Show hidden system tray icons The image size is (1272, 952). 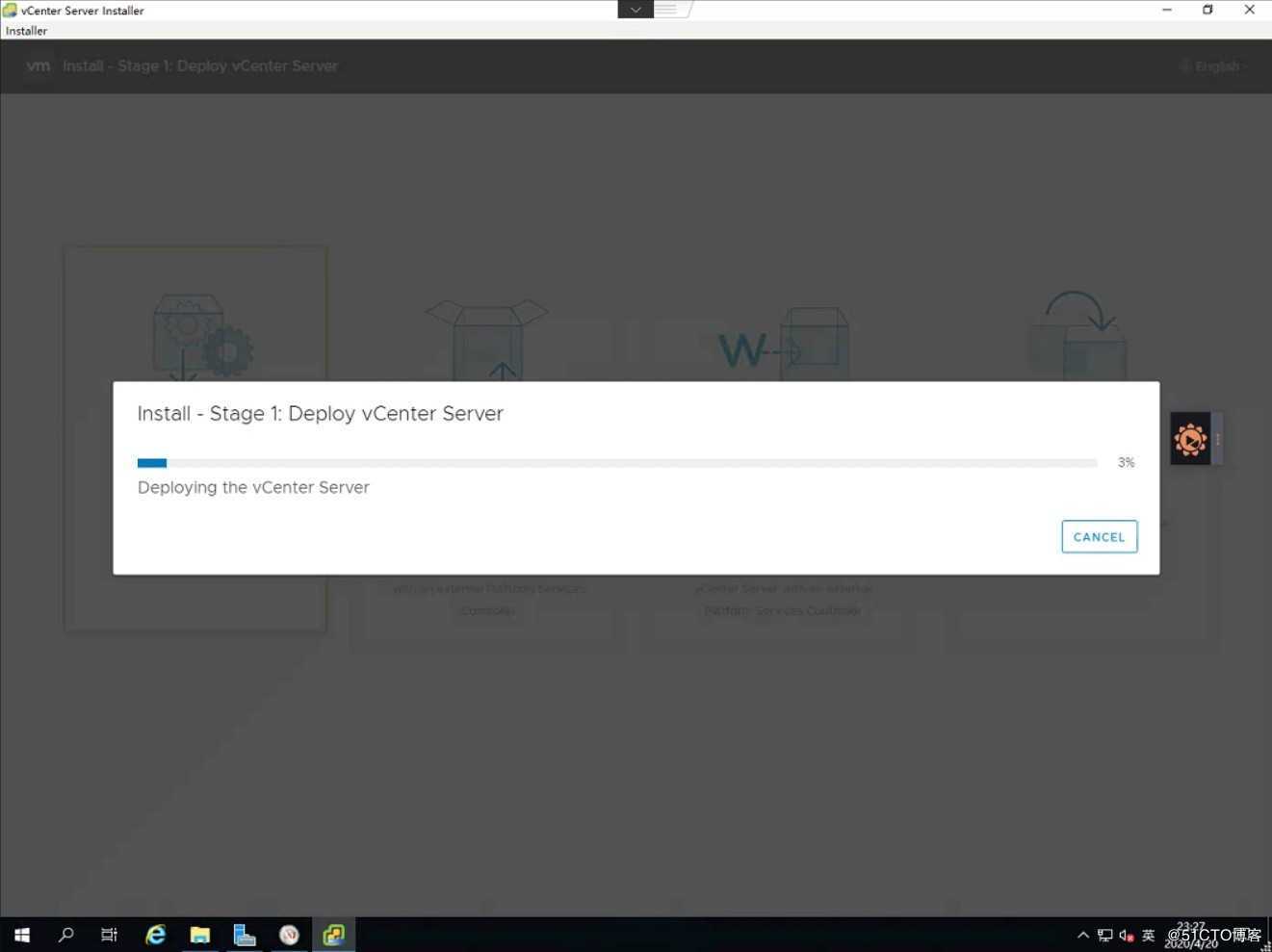coord(1083,935)
